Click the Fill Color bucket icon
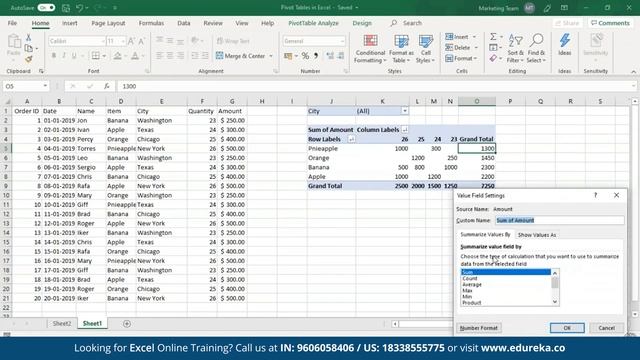 (118, 56)
